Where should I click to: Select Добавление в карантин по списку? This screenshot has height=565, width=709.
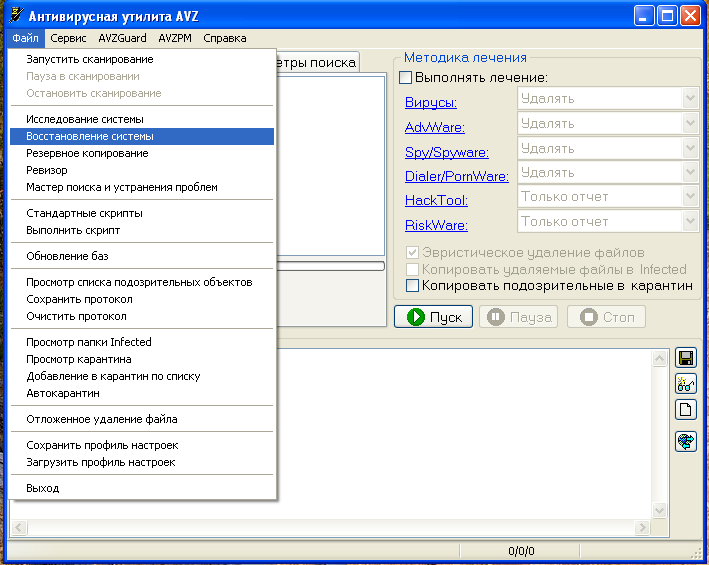[x=142, y=377]
